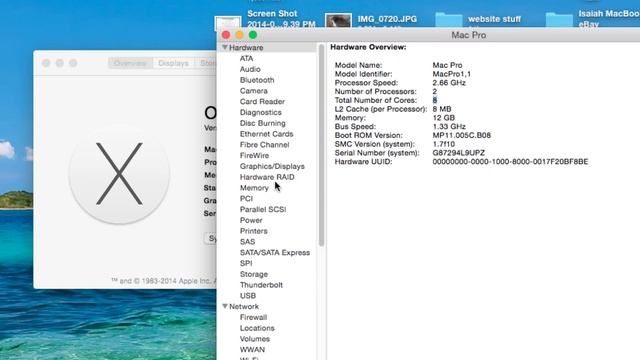Image resolution: width=640 pixels, height=360 pixels.
Task: Click the OS X logo in About window
Action: (119, 173)
